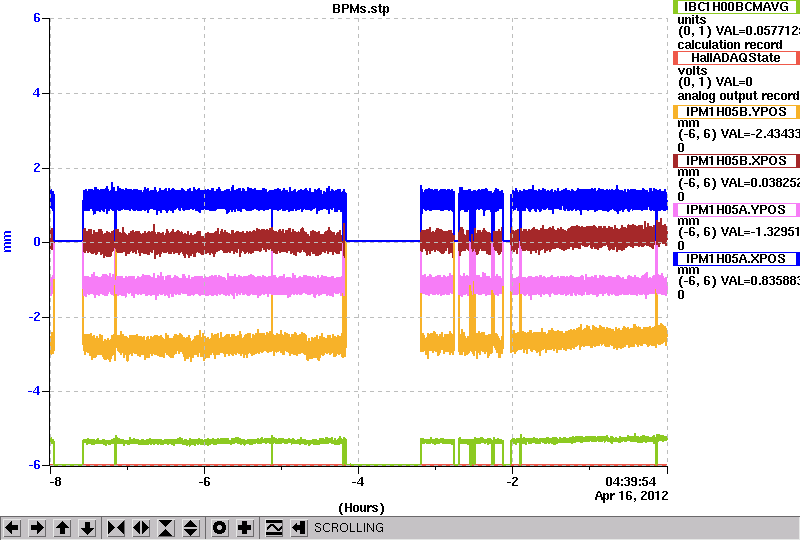Pan the plot right with the right arrow
The width and height of the screenshot is (800, 540).
[37, 527]
